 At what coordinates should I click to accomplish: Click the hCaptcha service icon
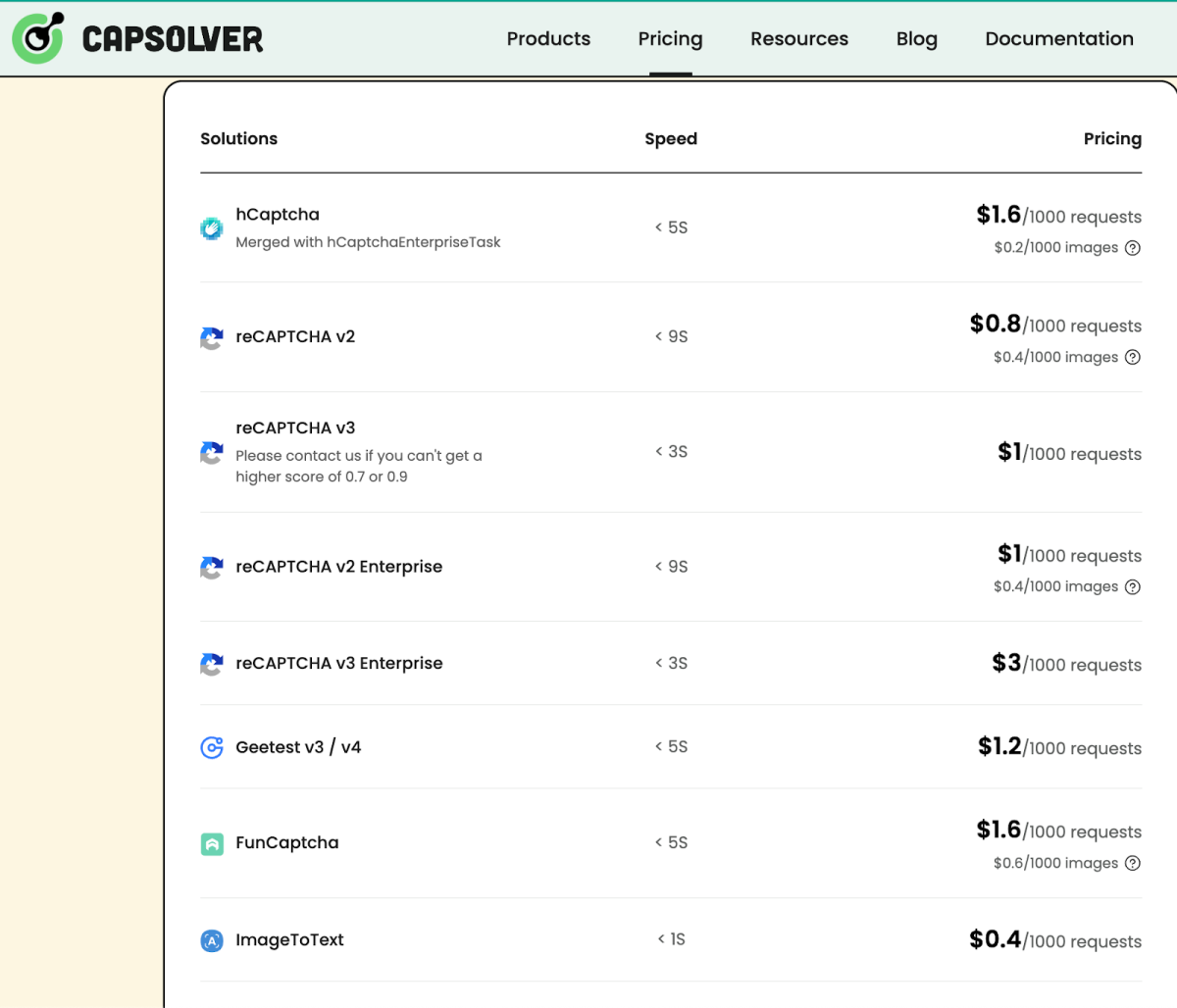[212, 227]
